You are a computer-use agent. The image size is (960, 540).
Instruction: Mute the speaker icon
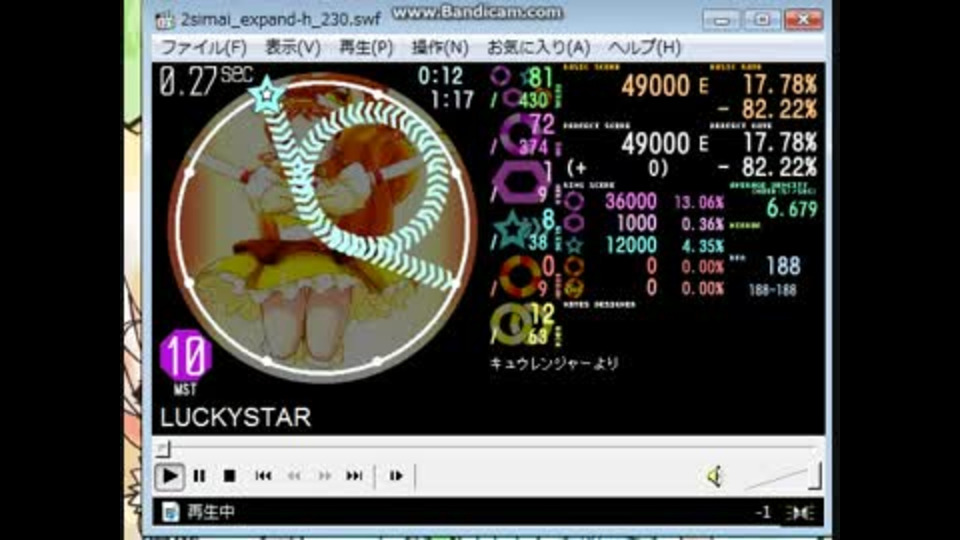(x=714, y=476)
